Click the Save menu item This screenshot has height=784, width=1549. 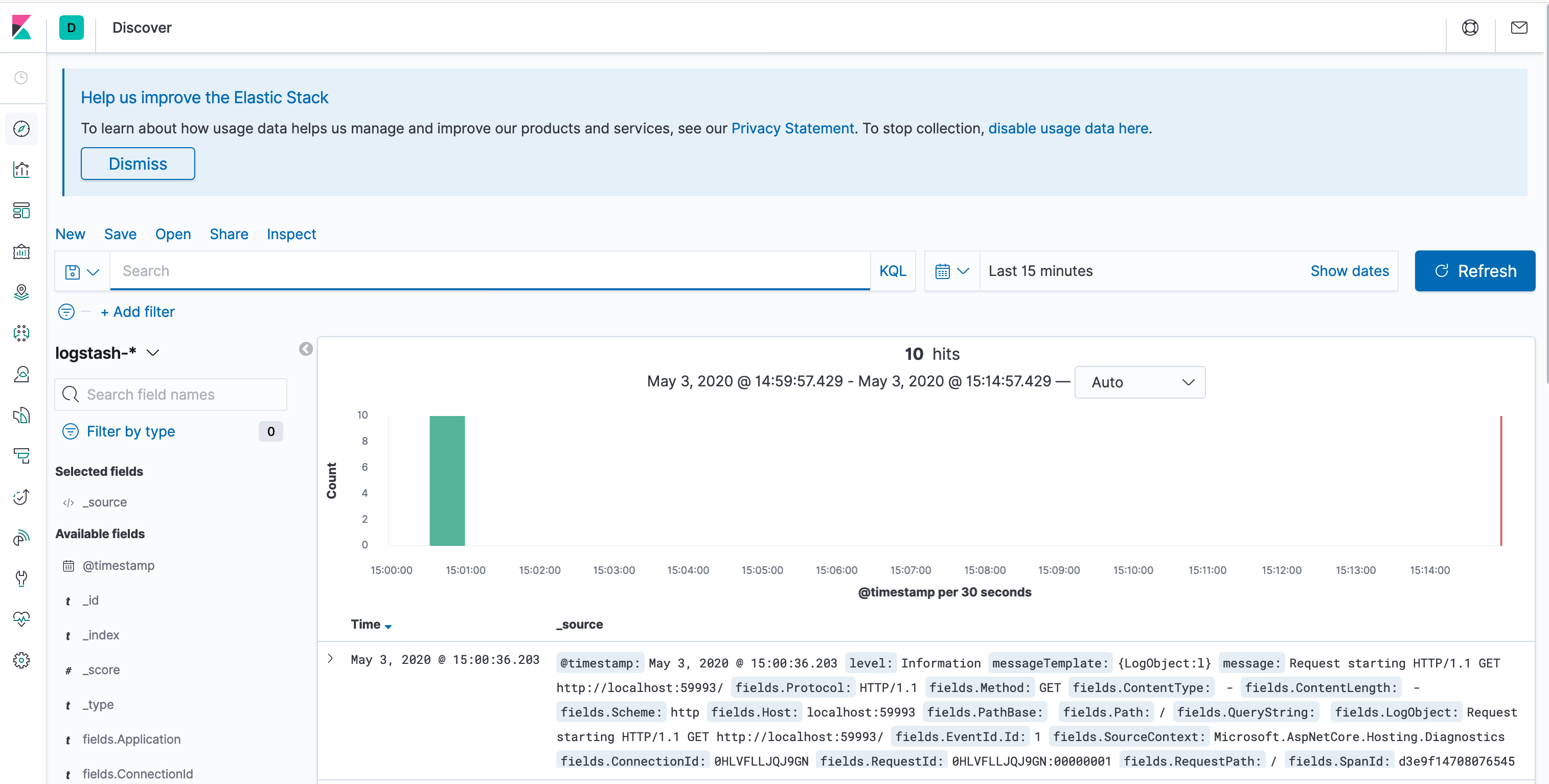120,234
